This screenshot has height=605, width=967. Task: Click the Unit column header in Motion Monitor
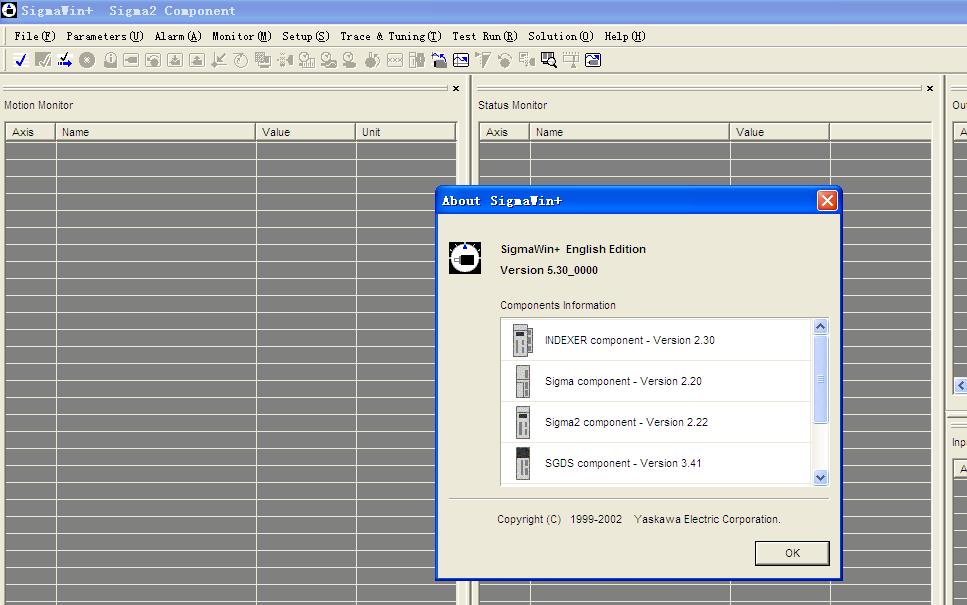[x=405, y=132]
